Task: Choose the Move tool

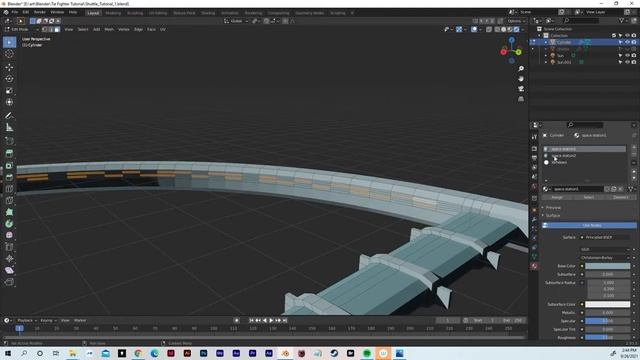Action: pyautogui.click(x=9, y=67)
